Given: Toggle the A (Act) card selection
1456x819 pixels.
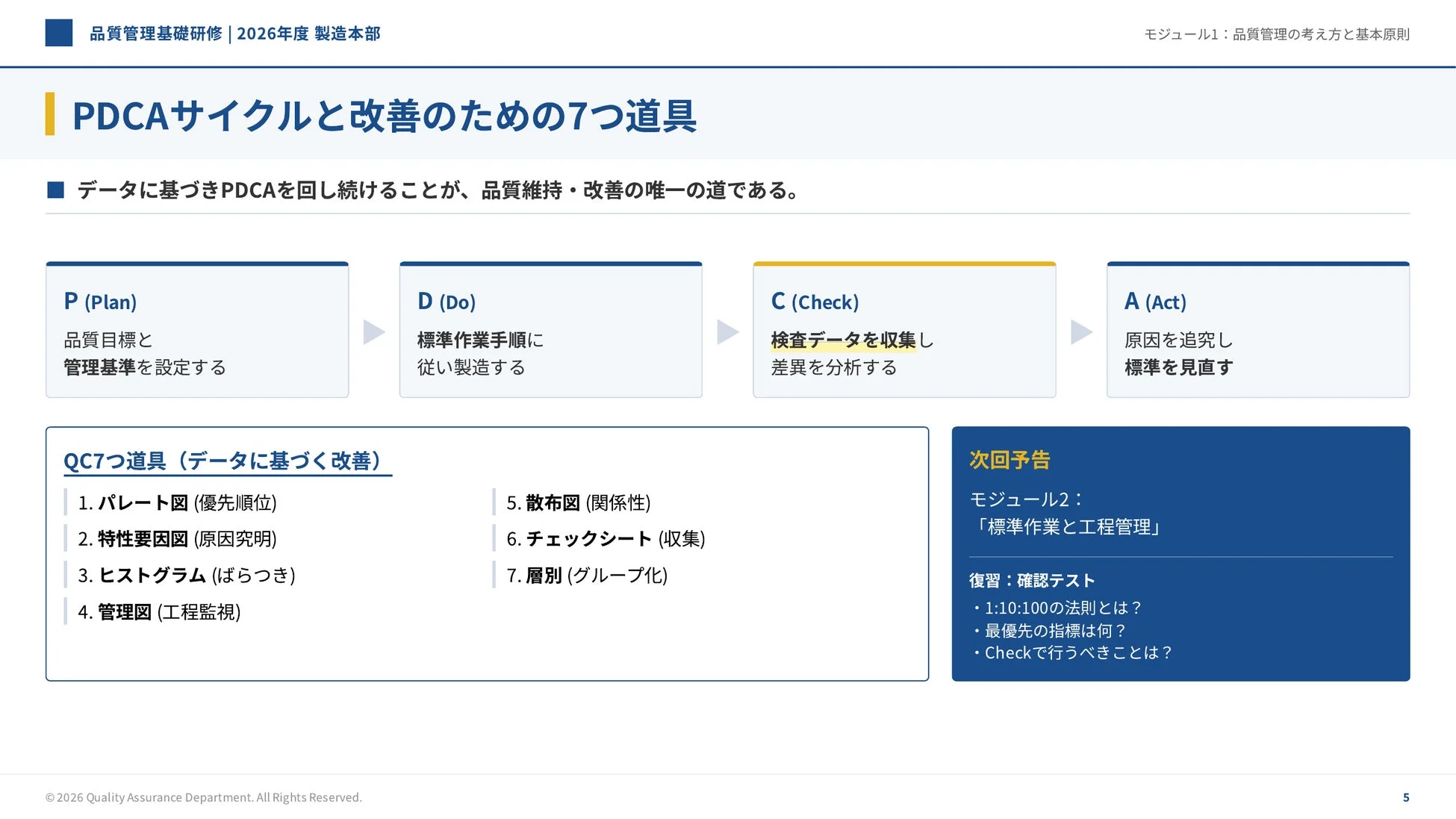Looking at the screenshot, I should pos(1257,328).
